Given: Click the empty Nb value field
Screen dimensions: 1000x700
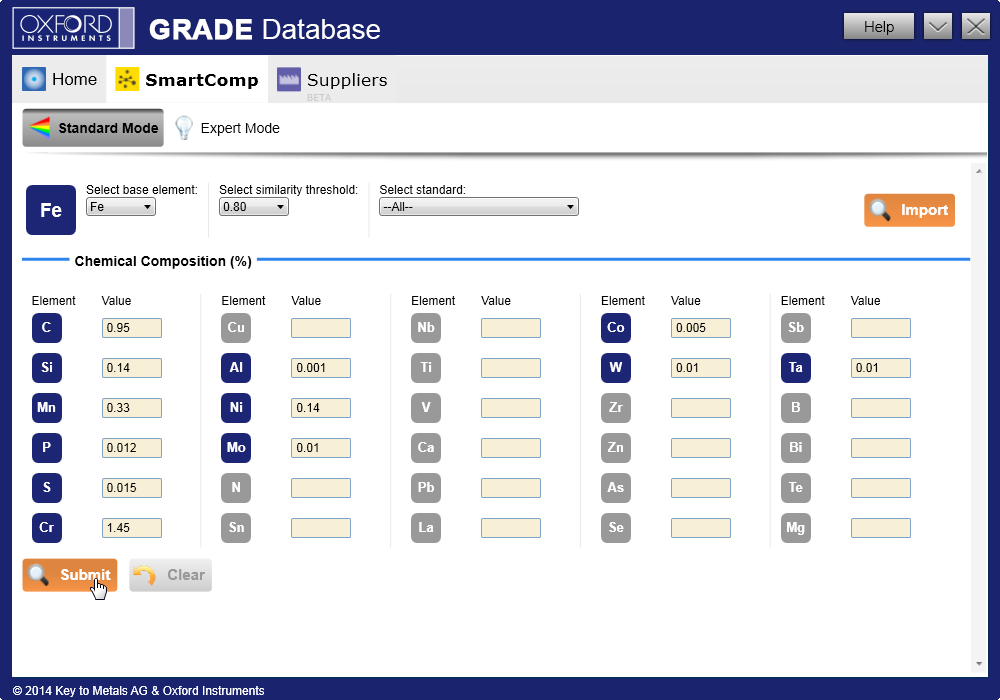Looking at the screenshot, I should (511, 328).
